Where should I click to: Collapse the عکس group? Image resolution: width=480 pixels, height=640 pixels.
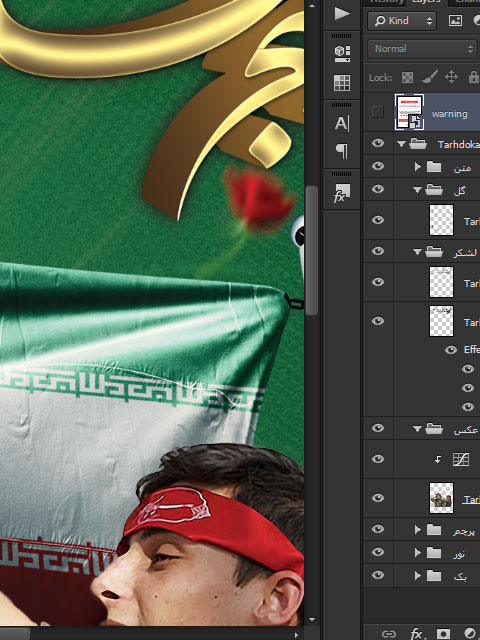417,429
